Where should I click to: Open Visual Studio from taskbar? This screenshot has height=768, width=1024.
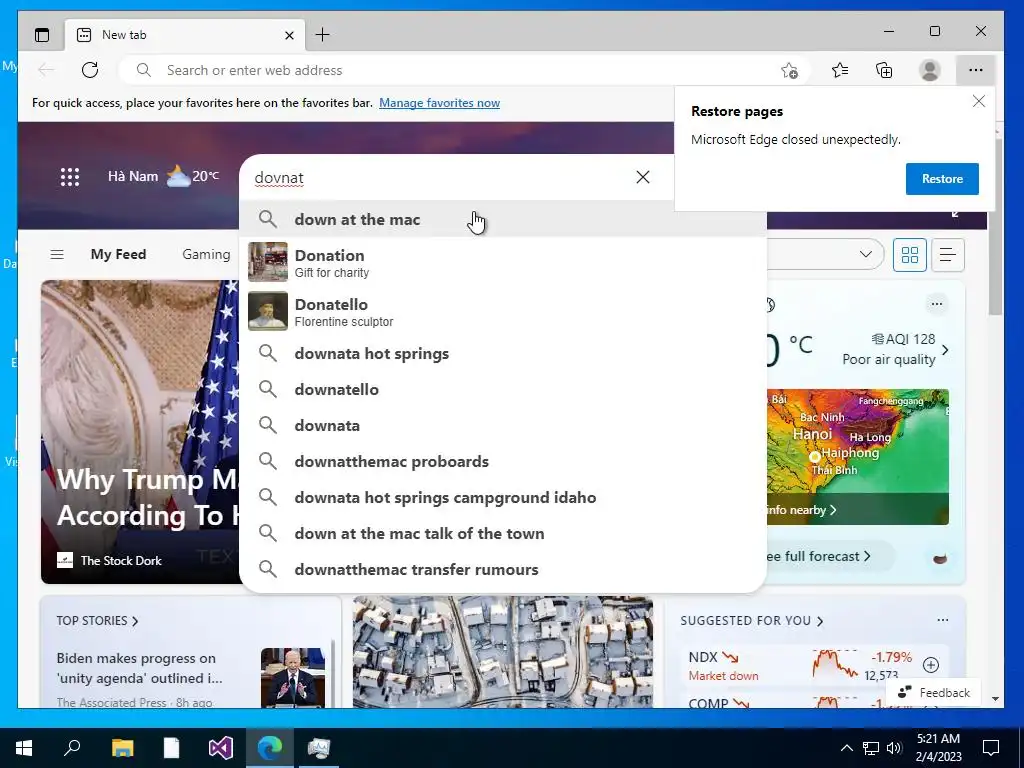(x=220, y=748)
